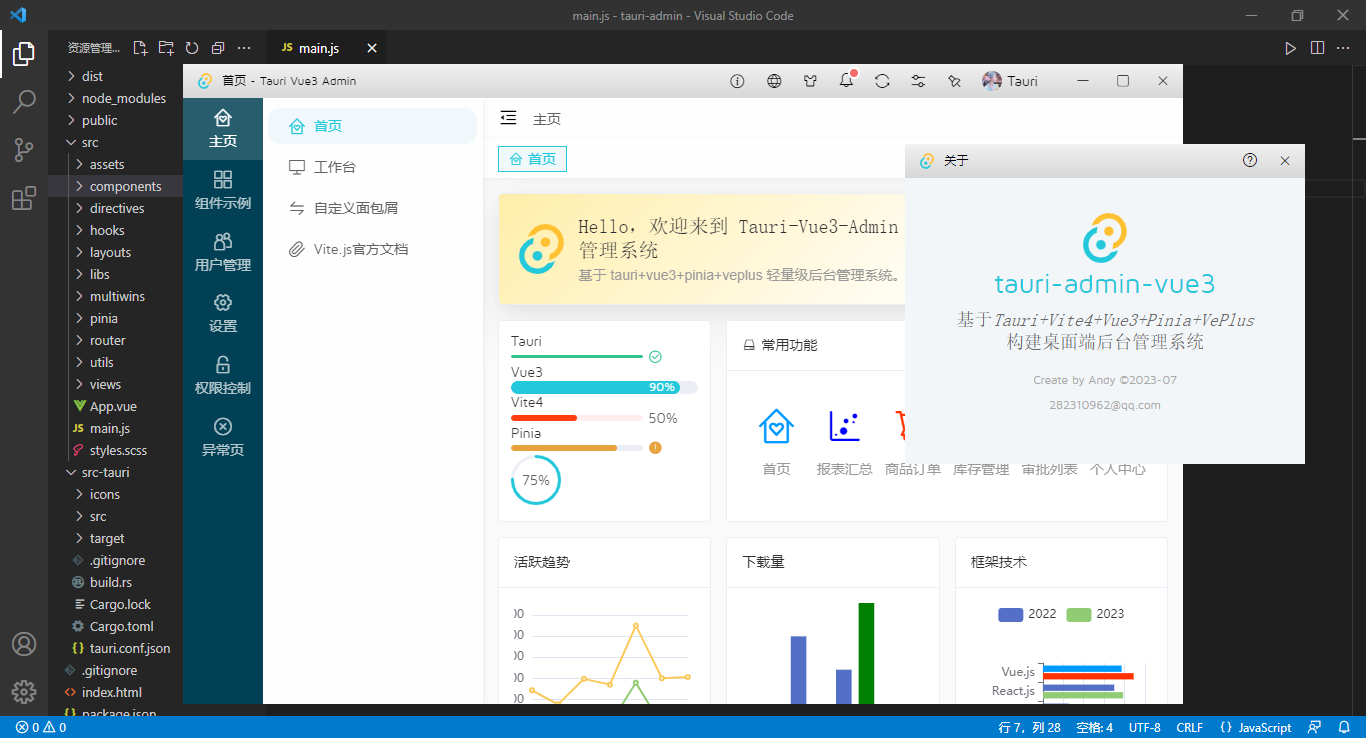Screen dimensions: 1366x738
Task: Open 自定义面包屑 submenu item
Action: pos(372,208)
